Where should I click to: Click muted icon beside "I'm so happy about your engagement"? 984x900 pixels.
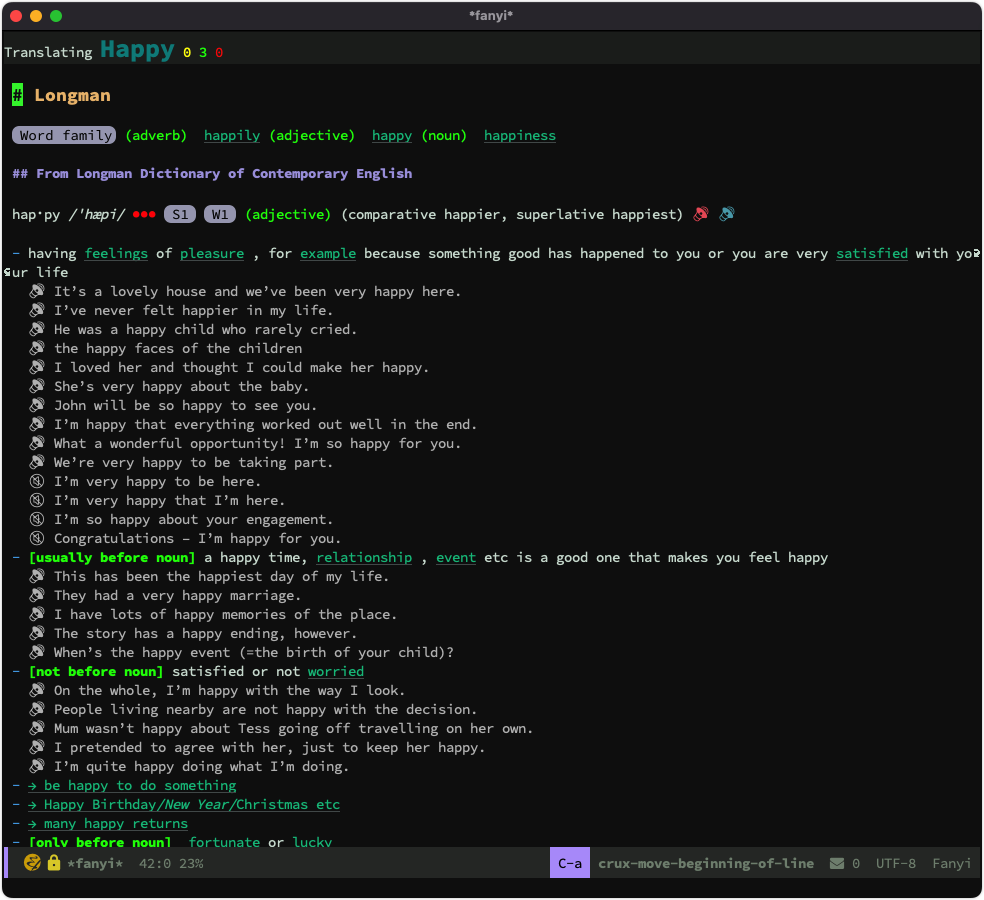pos(37,519)
